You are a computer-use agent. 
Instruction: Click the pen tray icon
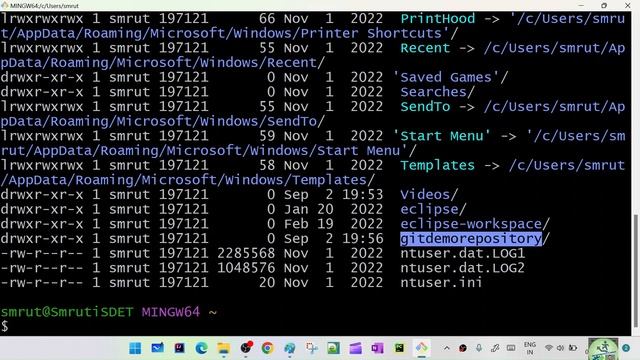pyautogui.click(x=495, y=348)
